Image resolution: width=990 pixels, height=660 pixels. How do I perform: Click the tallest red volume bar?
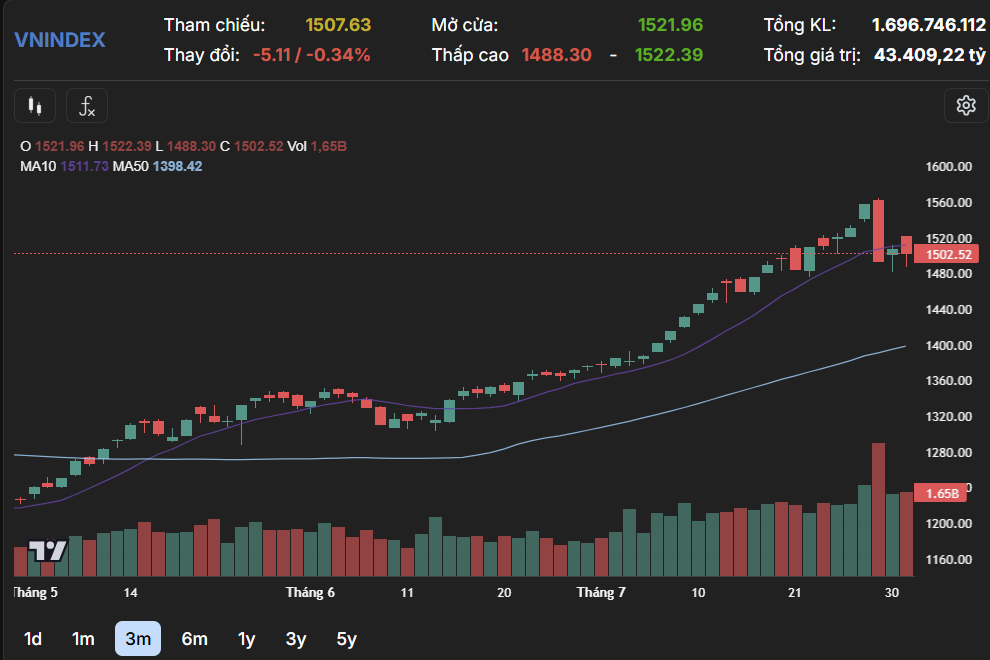[x=878, y=510]
